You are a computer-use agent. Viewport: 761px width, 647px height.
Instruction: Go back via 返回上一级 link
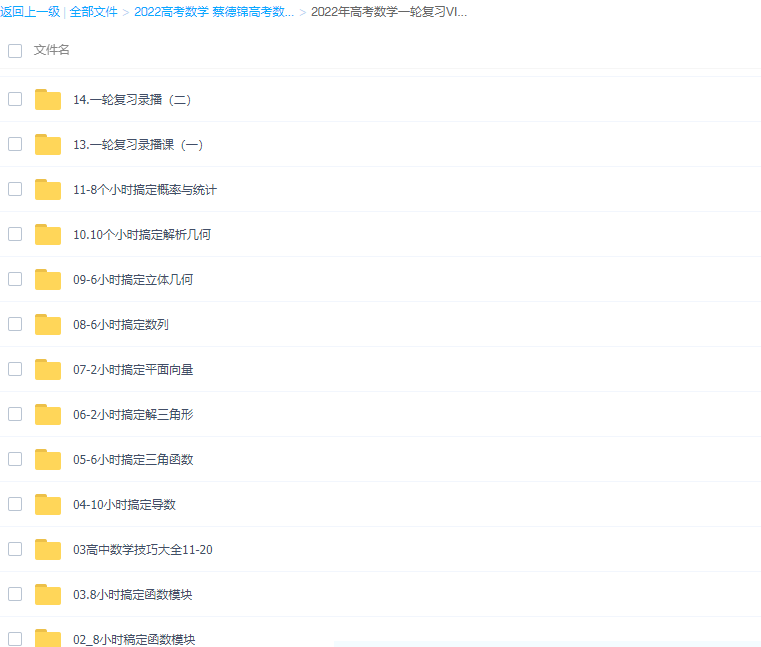(30, 12)
